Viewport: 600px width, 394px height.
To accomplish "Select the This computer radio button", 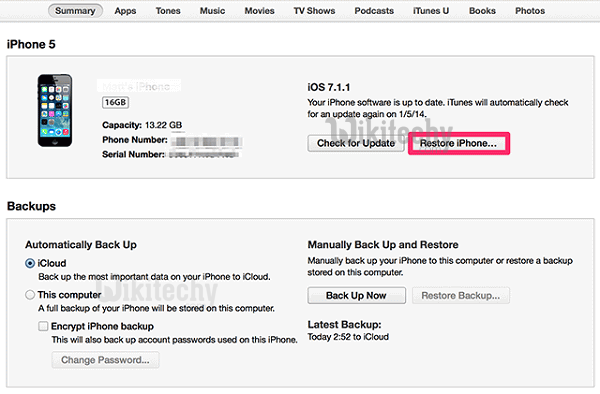I will [x=30, y=295].
